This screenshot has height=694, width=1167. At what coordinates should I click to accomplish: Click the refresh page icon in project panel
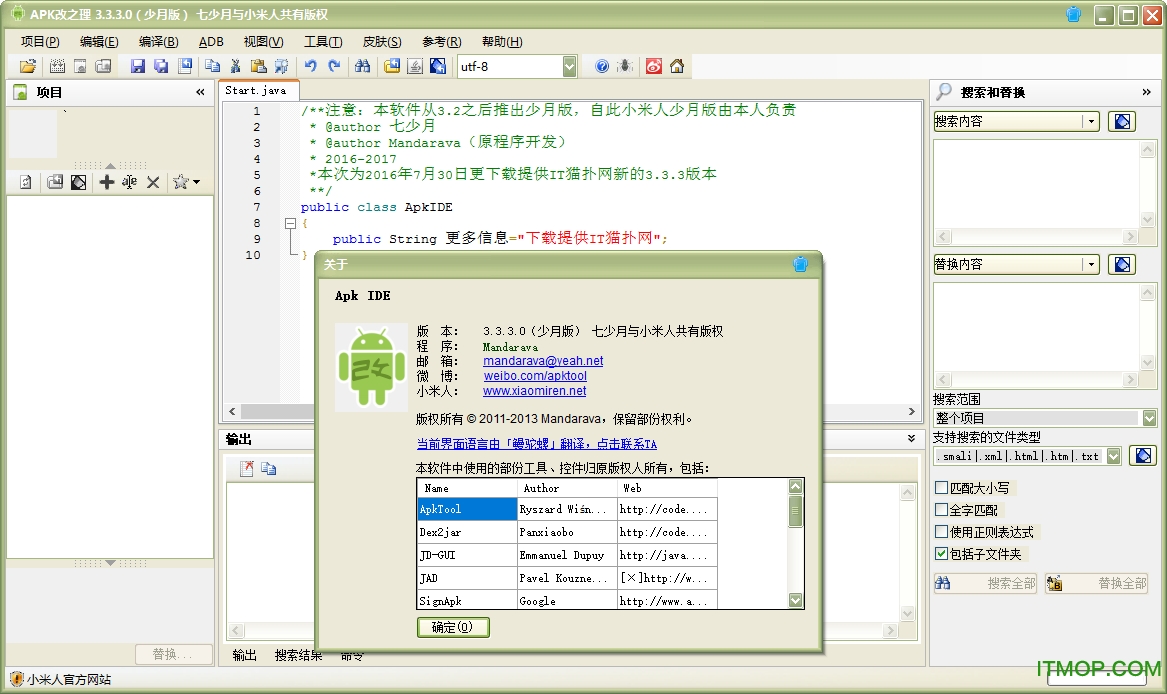point(26,182)
